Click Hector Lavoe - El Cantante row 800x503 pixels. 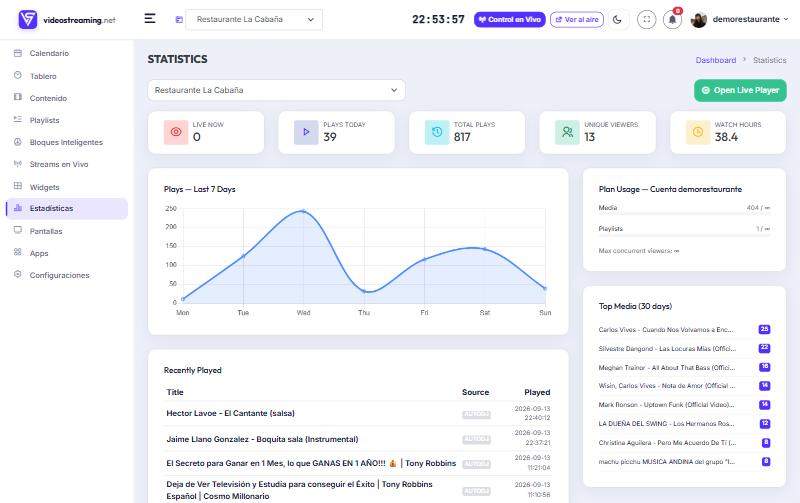pos(358,414)
